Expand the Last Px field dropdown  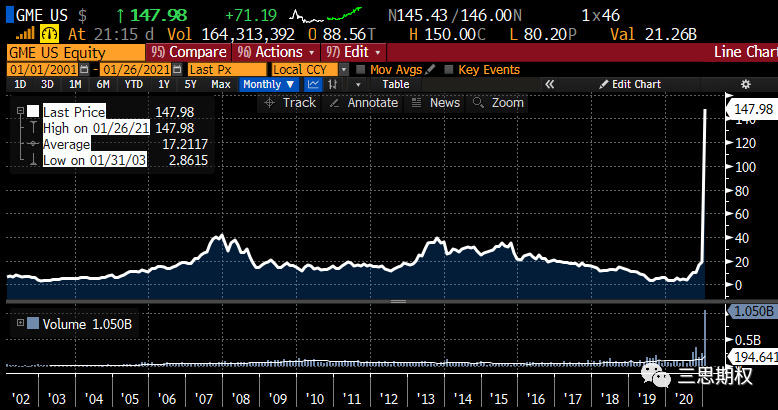(x=228, y=69)
